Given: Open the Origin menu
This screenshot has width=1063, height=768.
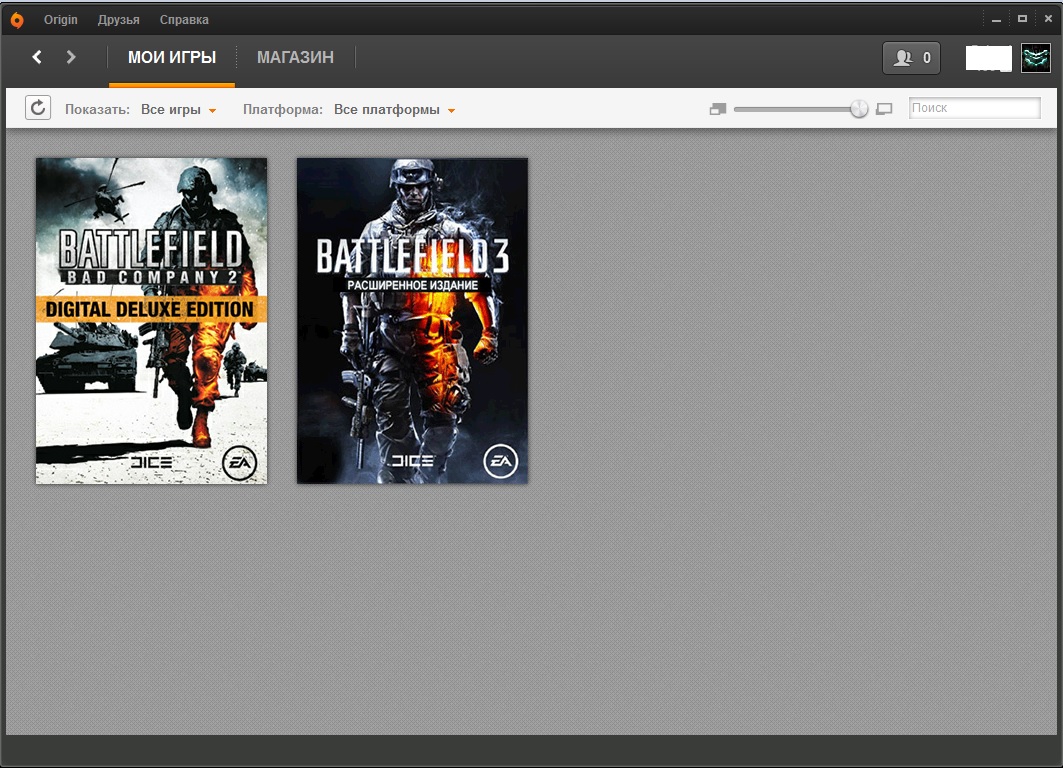Looking at the screenshot, I should click(61, 20).
